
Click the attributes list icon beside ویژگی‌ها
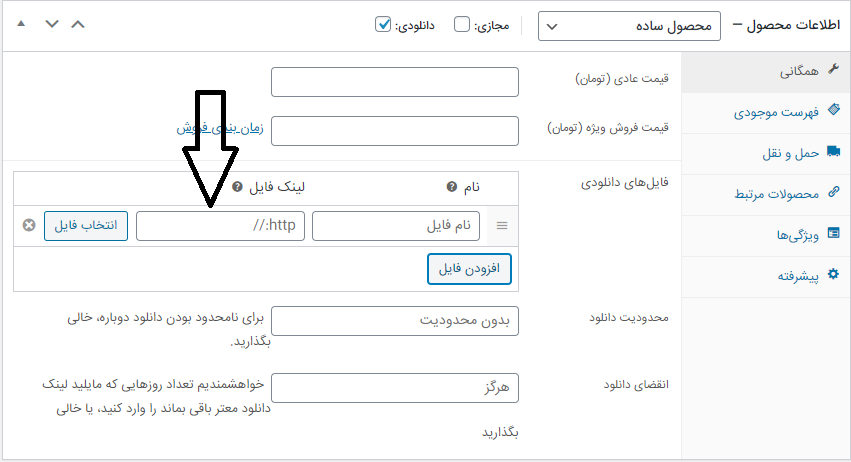tap(834, 233)
